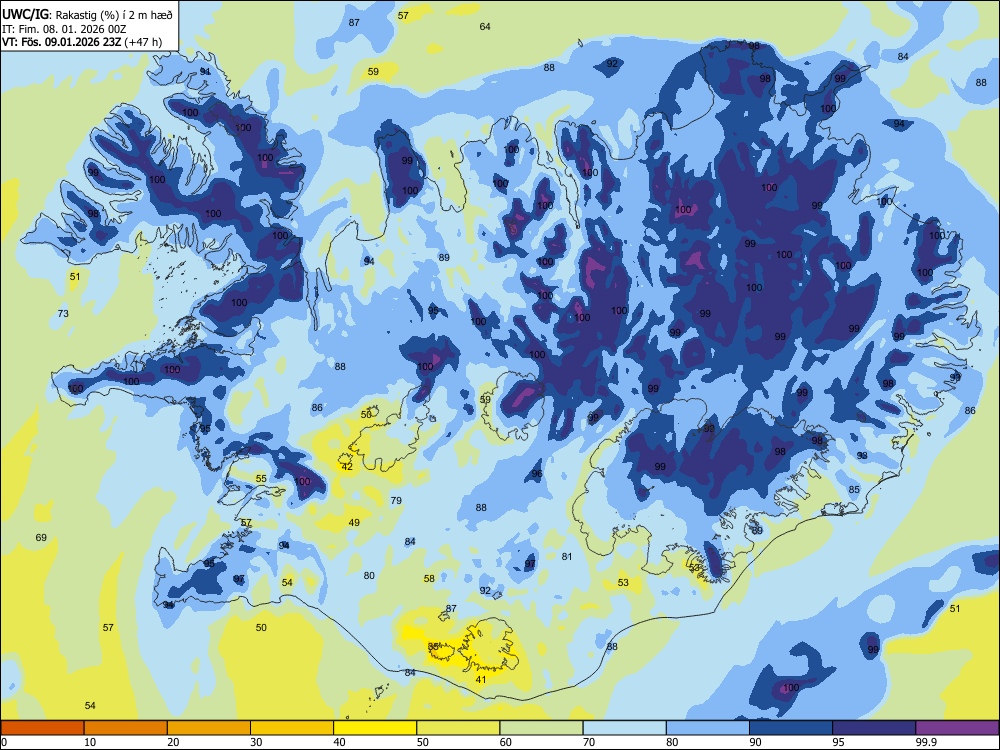
Task: Click the '40' tick label under the color bar
Action: tap(340, 742)
